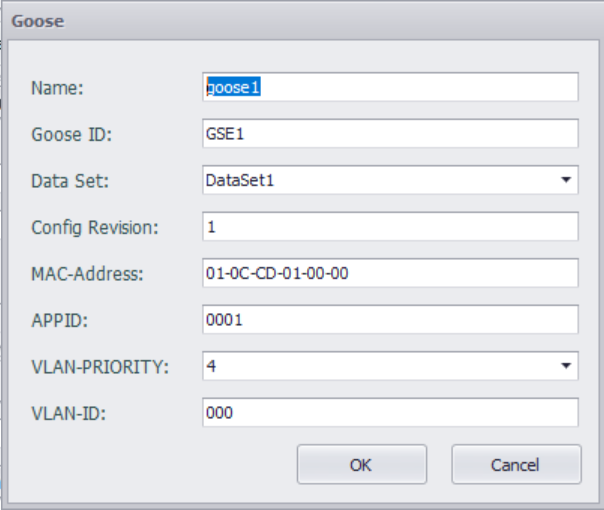
Task: Select the DataSet1 combo box text
Action: [380, 180]
